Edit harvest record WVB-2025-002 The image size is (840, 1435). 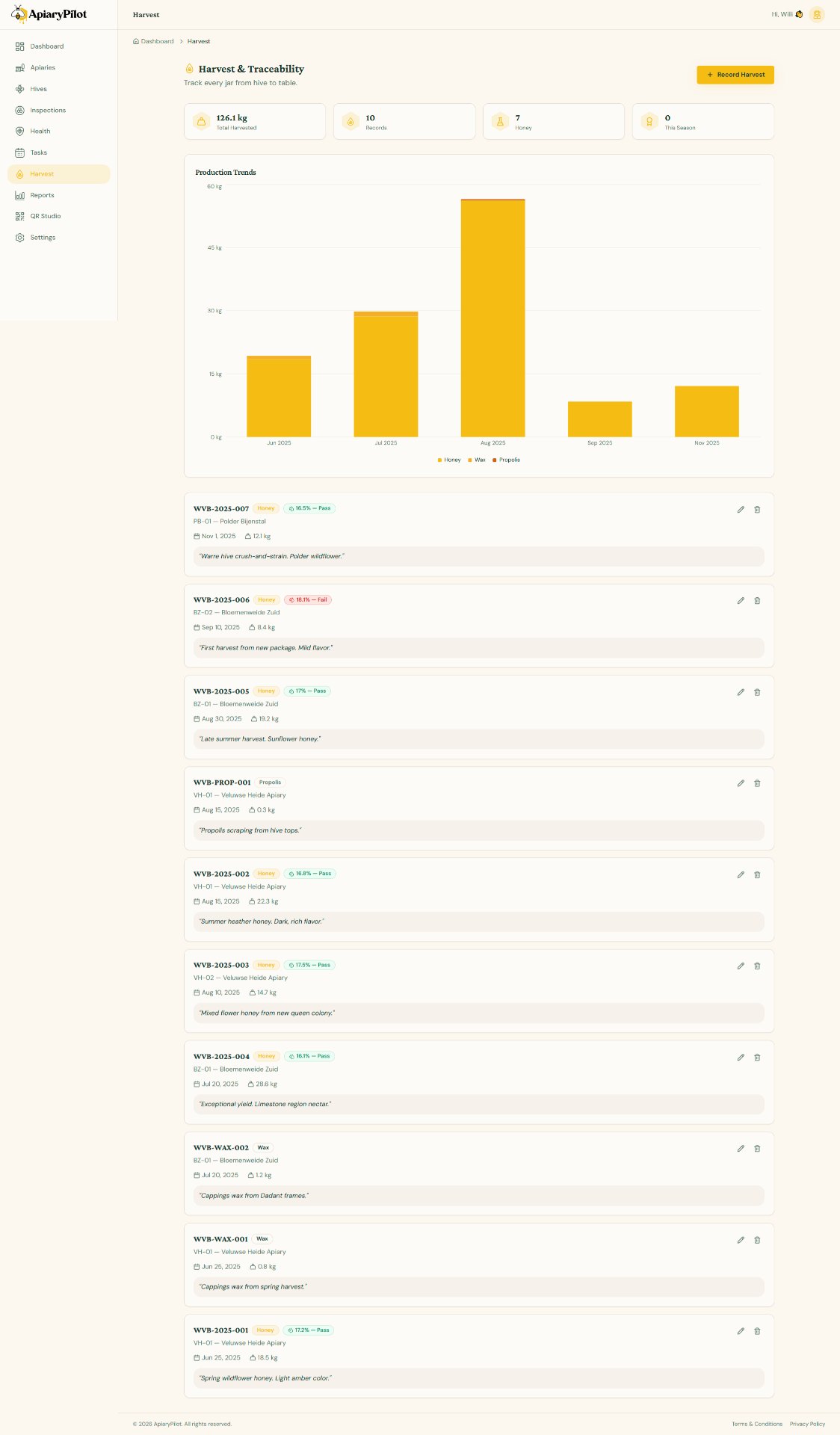741,874
